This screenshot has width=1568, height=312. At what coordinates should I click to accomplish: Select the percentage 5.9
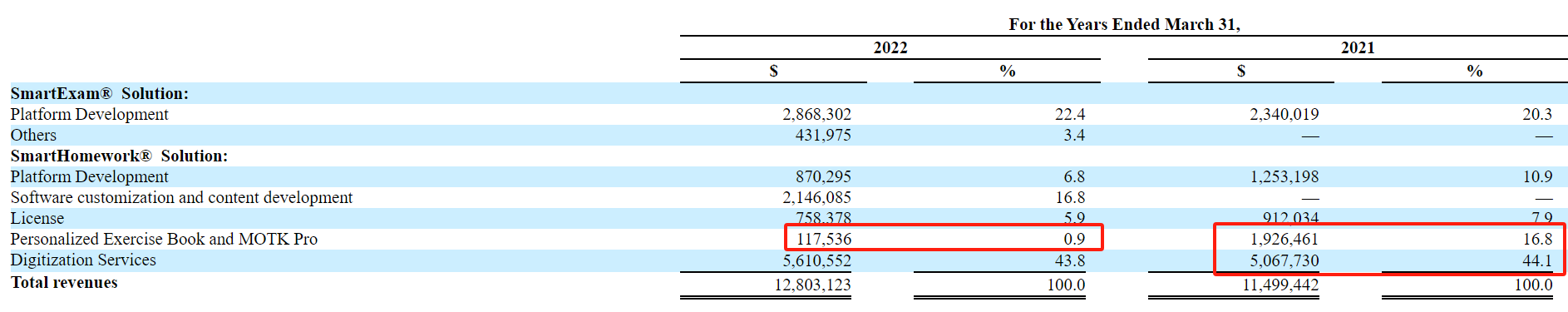pos(1074,218)
